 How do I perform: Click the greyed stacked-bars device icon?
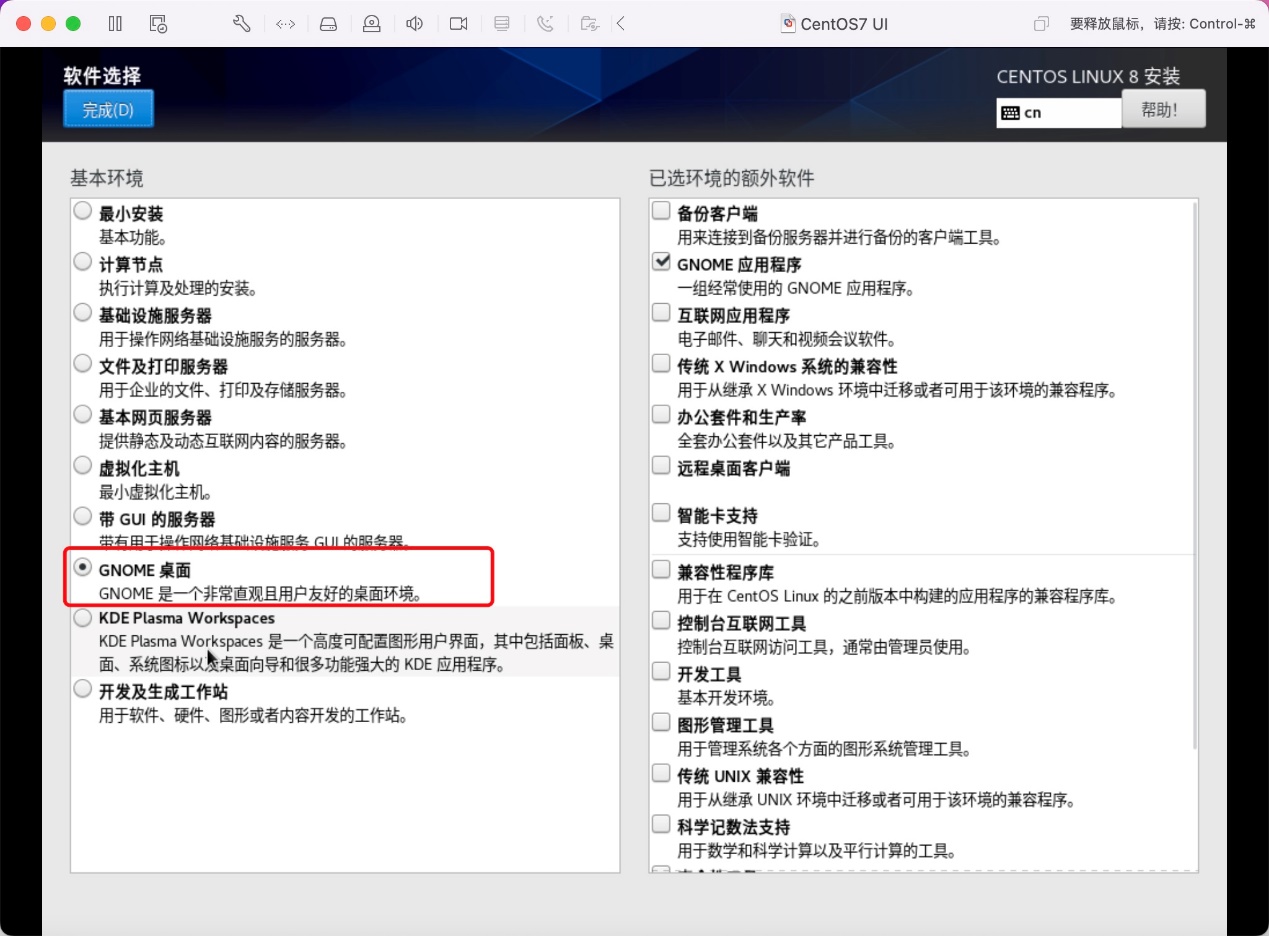(502, 24)
